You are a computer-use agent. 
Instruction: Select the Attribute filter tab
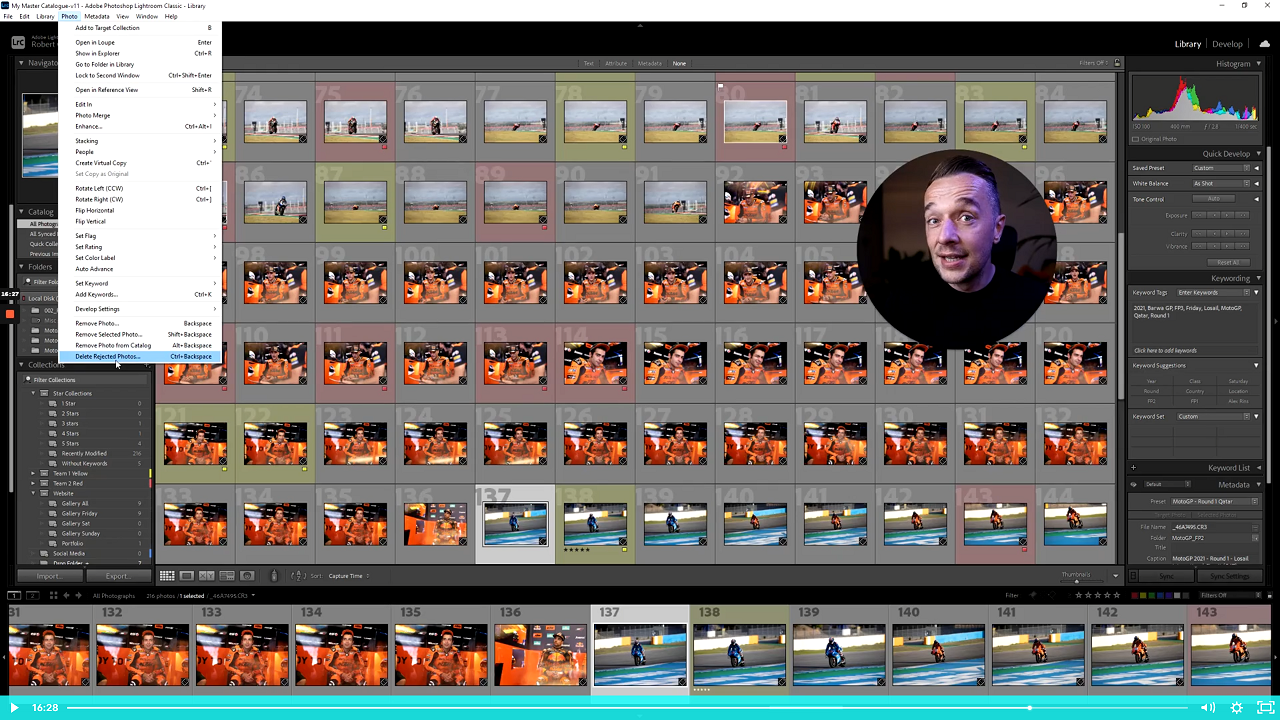(616, 63)
